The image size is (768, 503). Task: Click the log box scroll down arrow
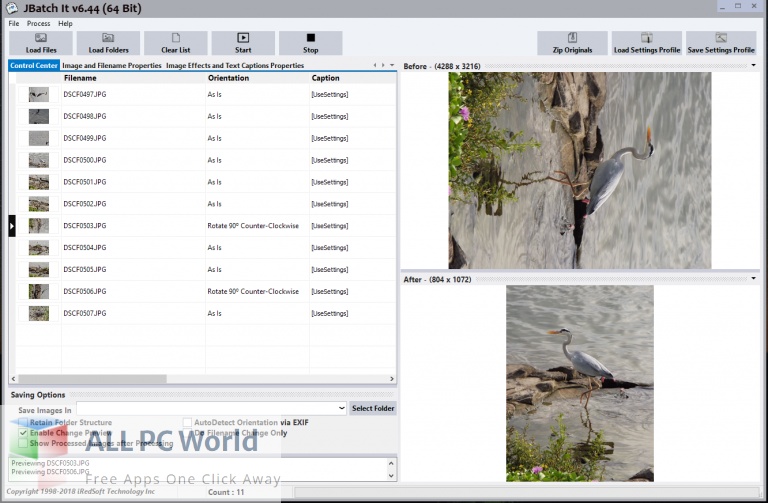coord(391,476)
